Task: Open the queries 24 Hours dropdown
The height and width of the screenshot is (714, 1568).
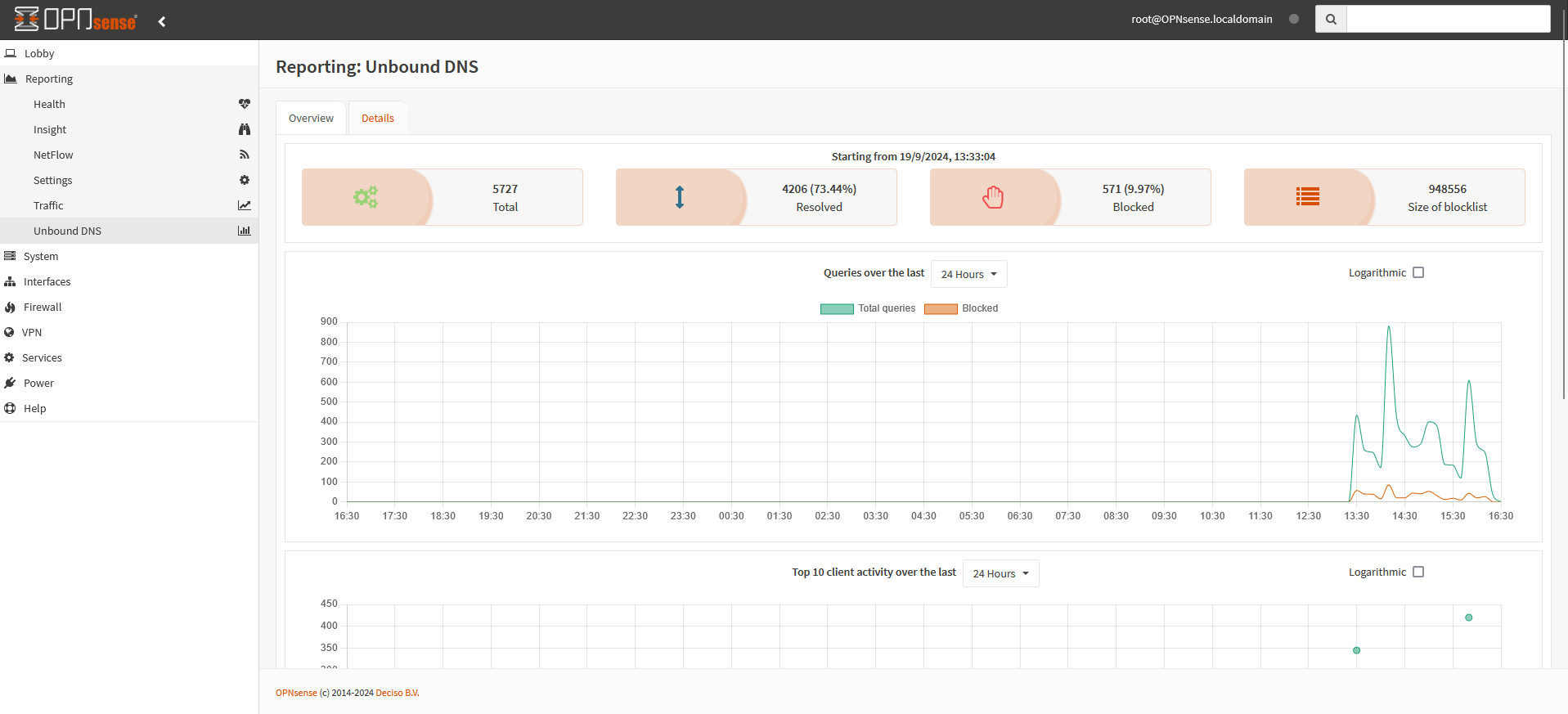Action: (968, 274)
